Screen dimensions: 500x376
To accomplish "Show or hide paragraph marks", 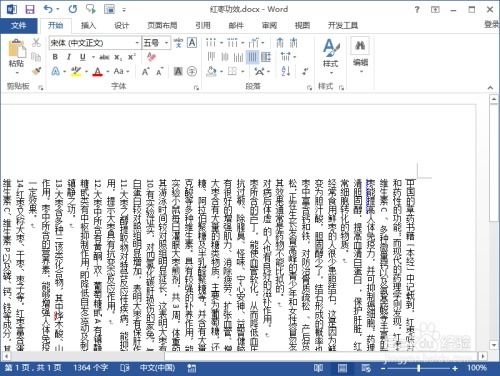I will tap(306, 71).
